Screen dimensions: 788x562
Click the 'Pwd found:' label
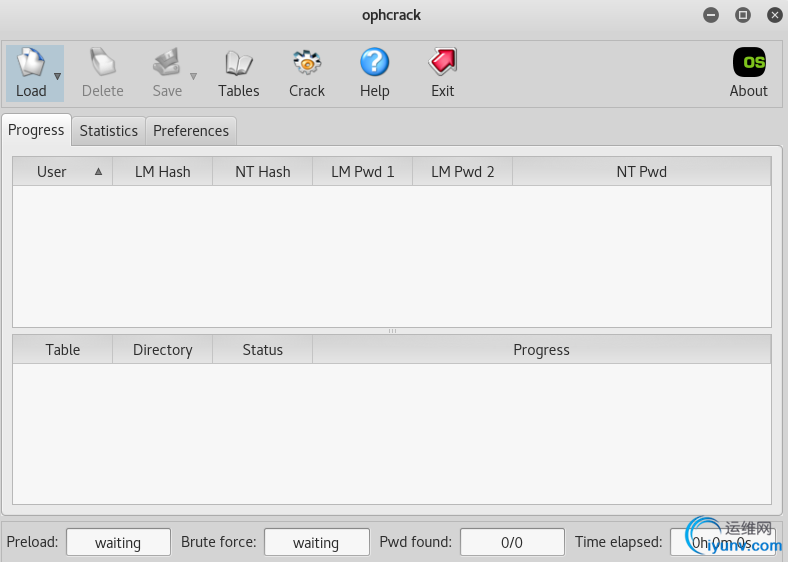click(416, 542)
